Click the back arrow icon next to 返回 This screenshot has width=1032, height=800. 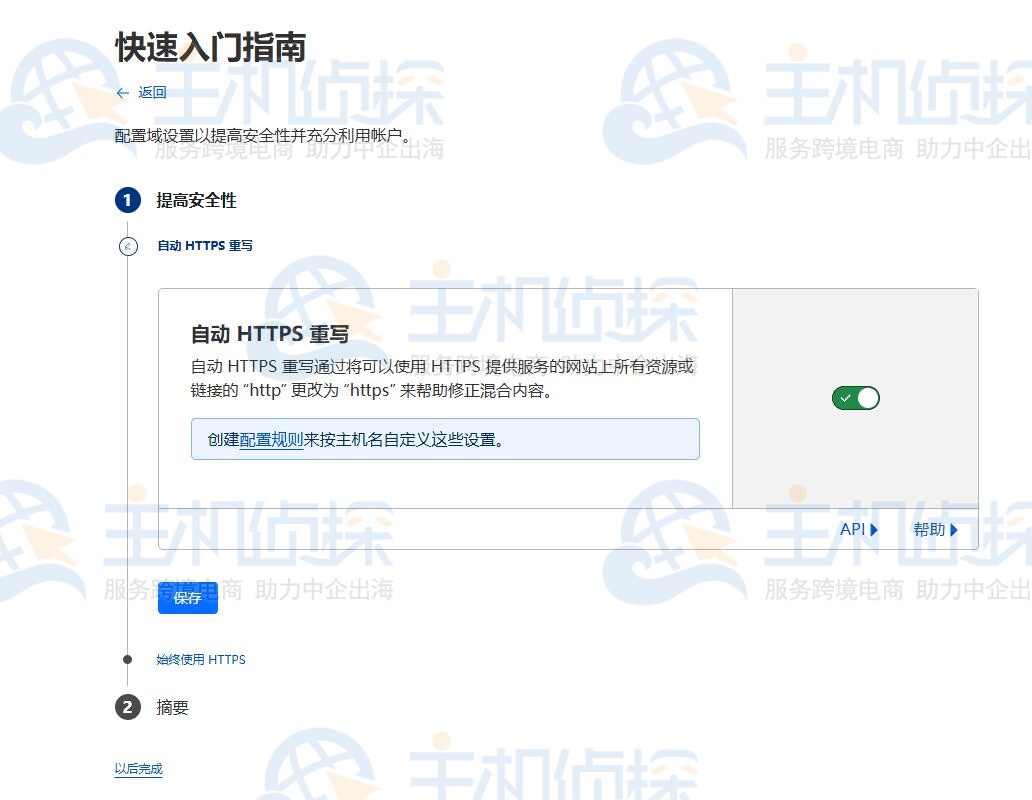(120, 94)
